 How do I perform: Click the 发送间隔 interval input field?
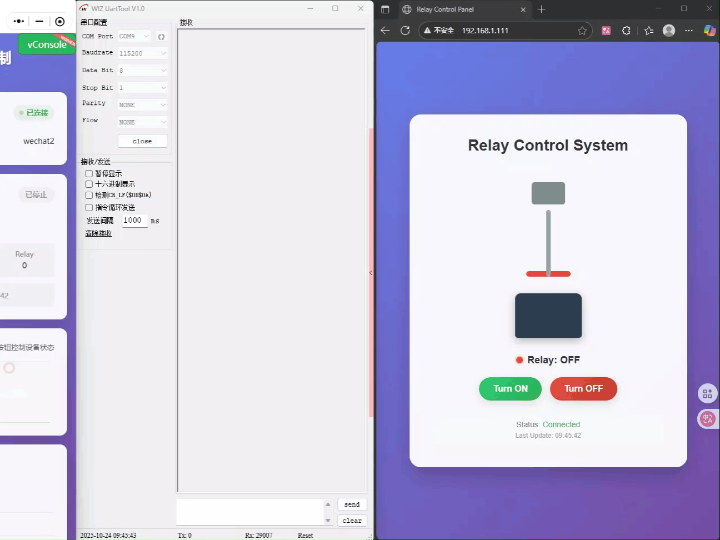[134, 220]
